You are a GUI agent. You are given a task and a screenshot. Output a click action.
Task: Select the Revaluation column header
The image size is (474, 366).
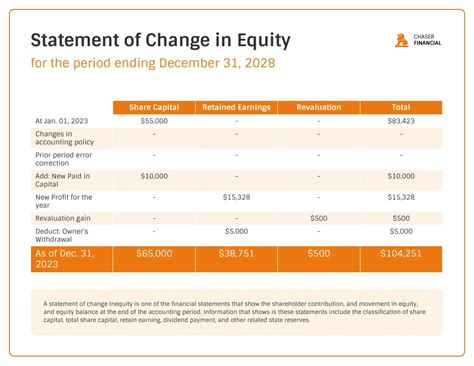[x=319, y=107]
